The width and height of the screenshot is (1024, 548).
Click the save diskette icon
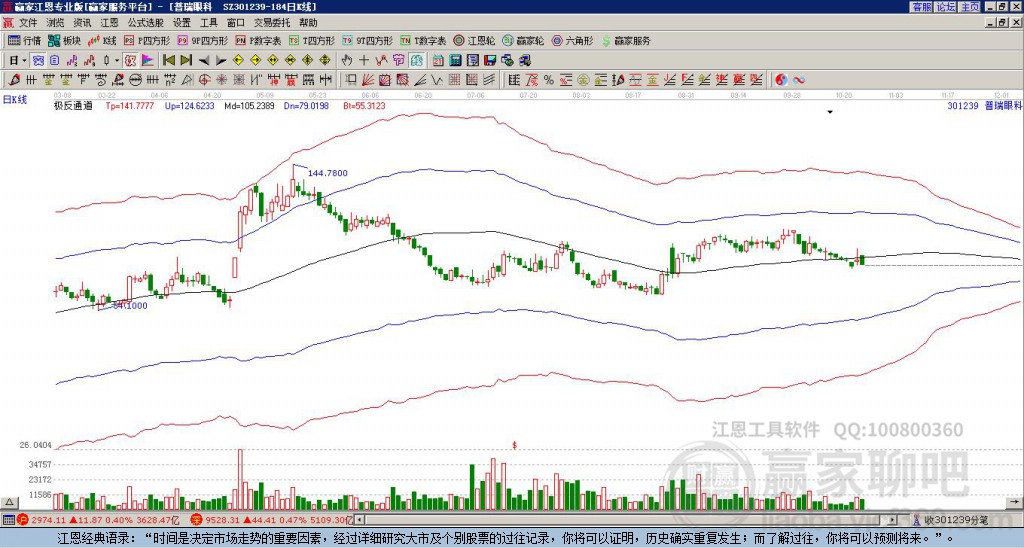click(x=490, y=60)
